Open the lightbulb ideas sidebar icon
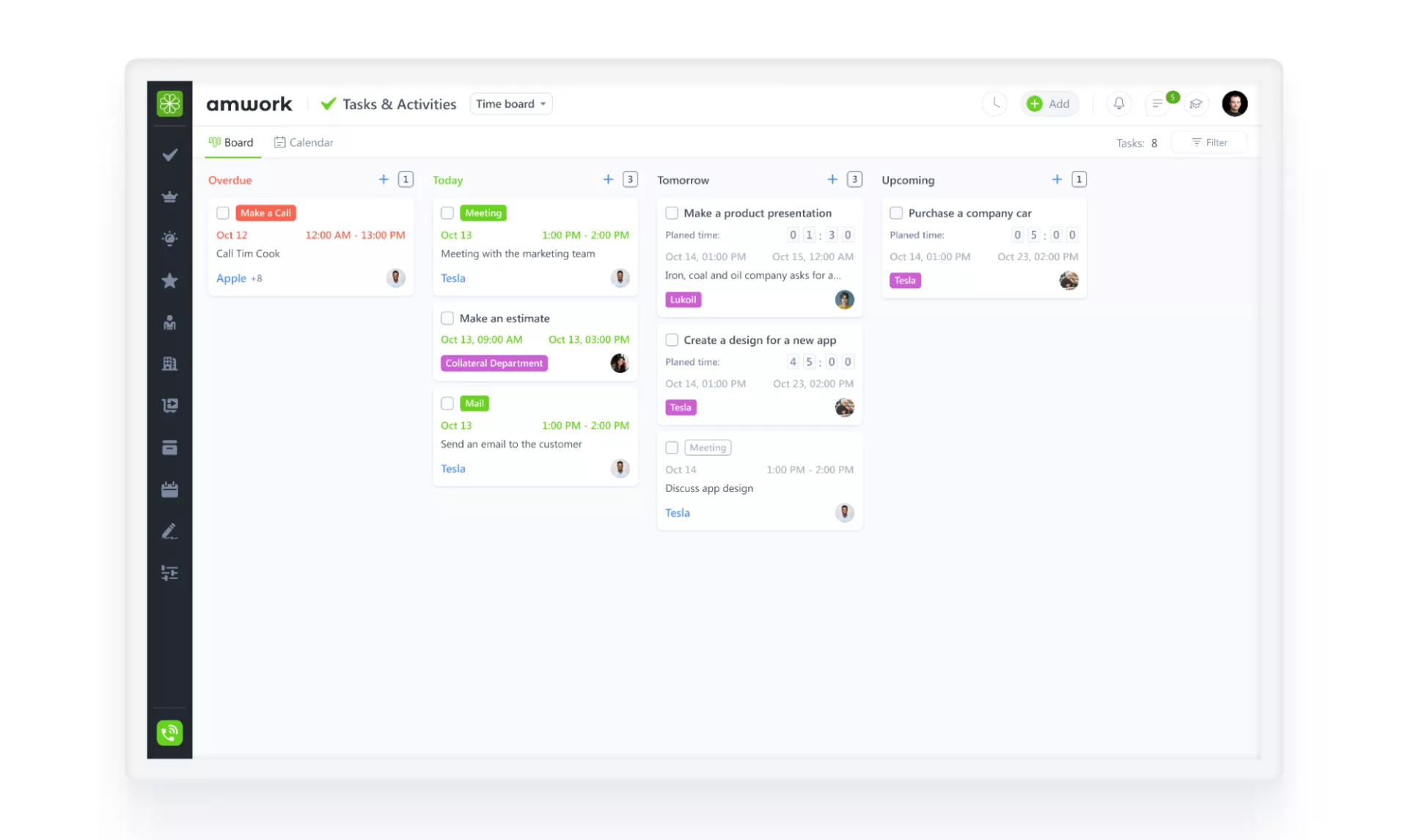1408x840 pixels. [x=169, y=238]
